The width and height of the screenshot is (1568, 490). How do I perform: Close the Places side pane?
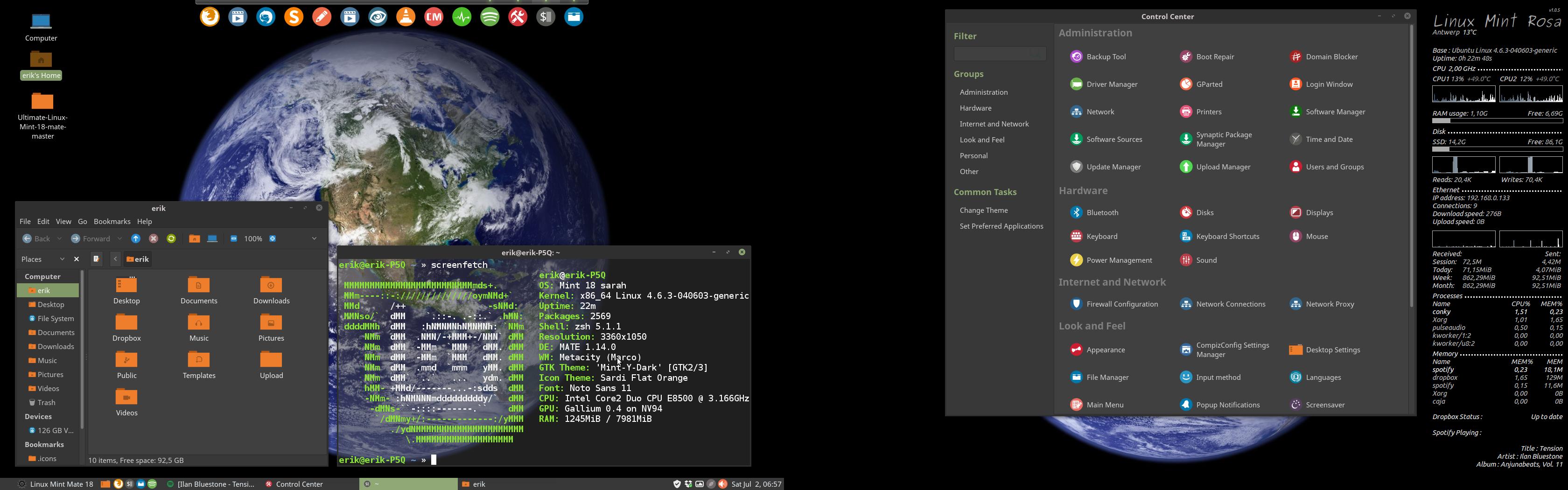click(76, 259)
